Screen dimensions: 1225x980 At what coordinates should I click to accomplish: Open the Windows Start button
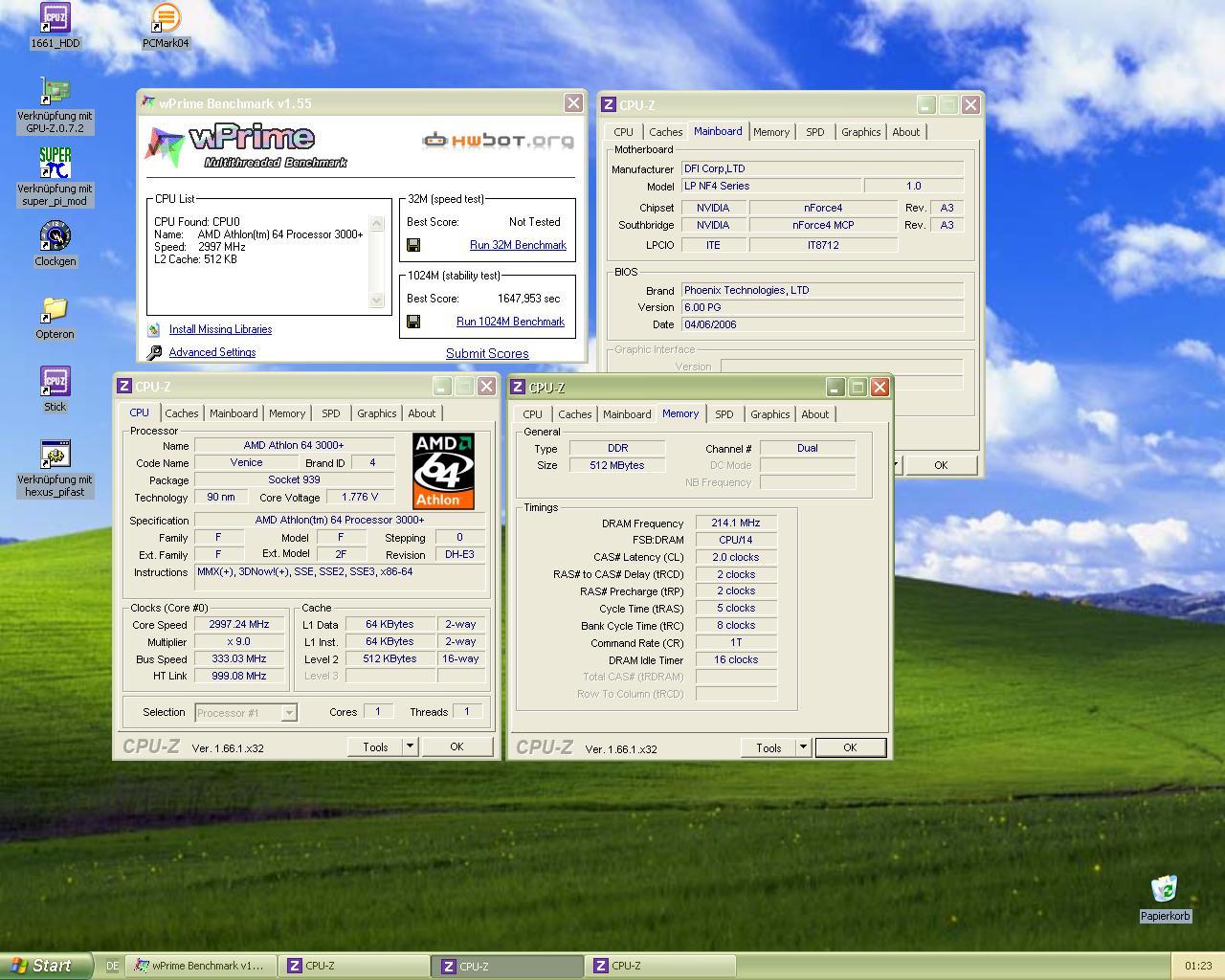(x=46, y=966)
